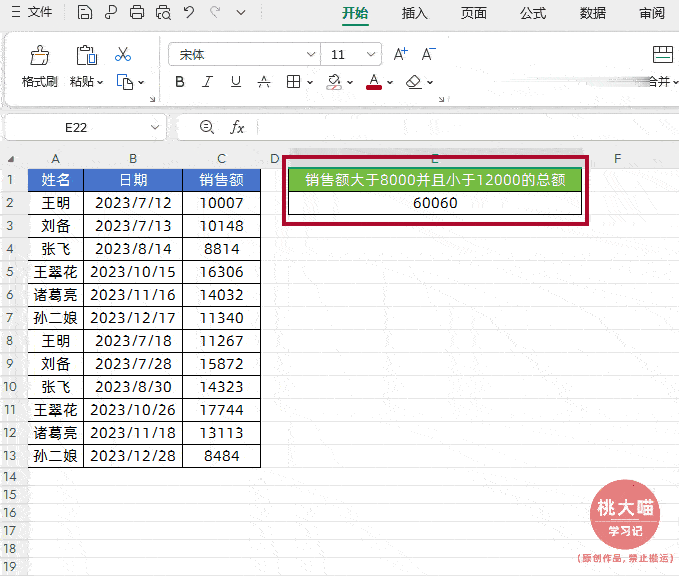This screenshot has width=679, height=576.
Task: Toggle italic formatting
Action: tap(208, 81)
